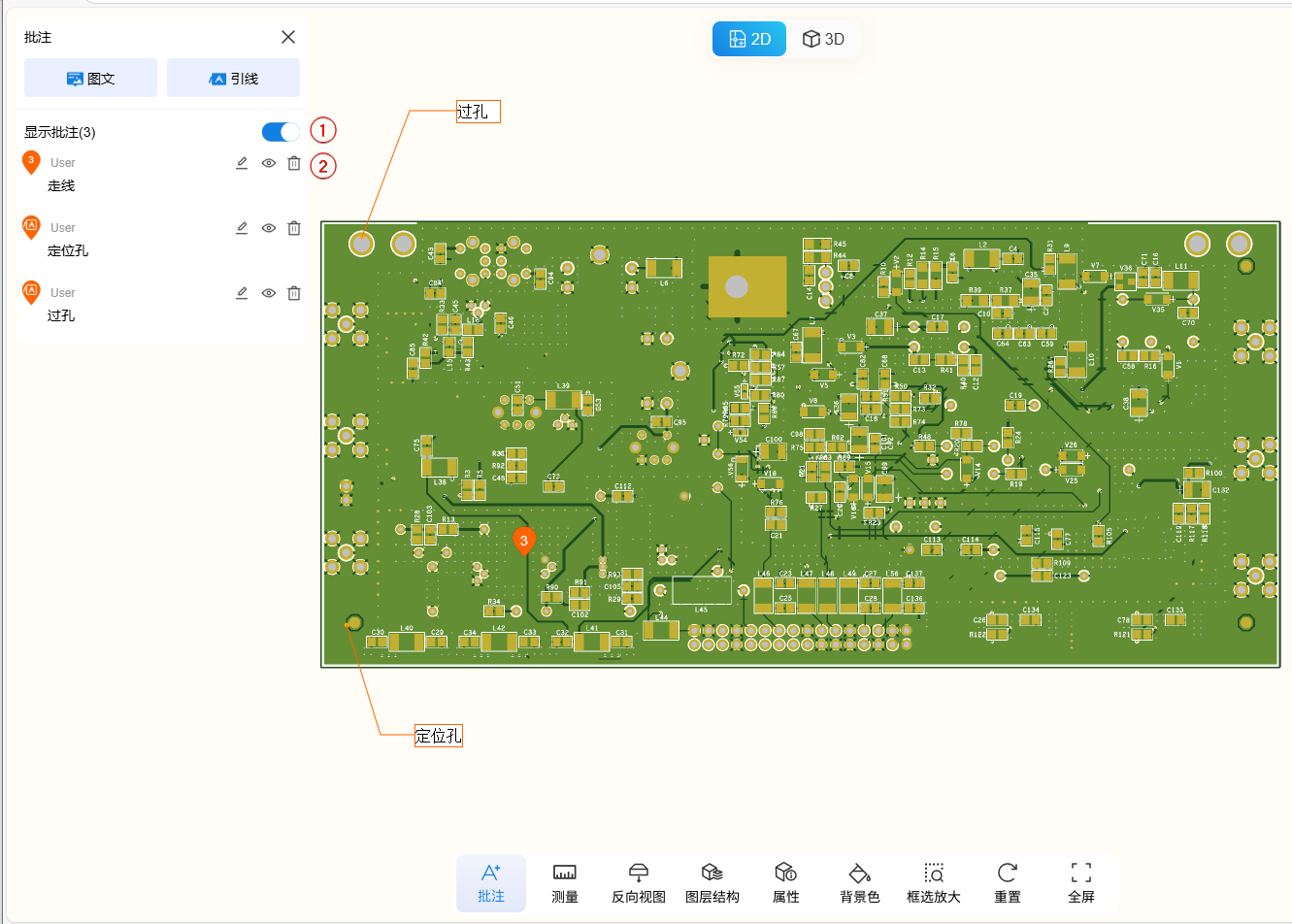The image size is (1292, 924).
Task: Click the edit pencil for 走线 annotation
Action: (242, 163)
